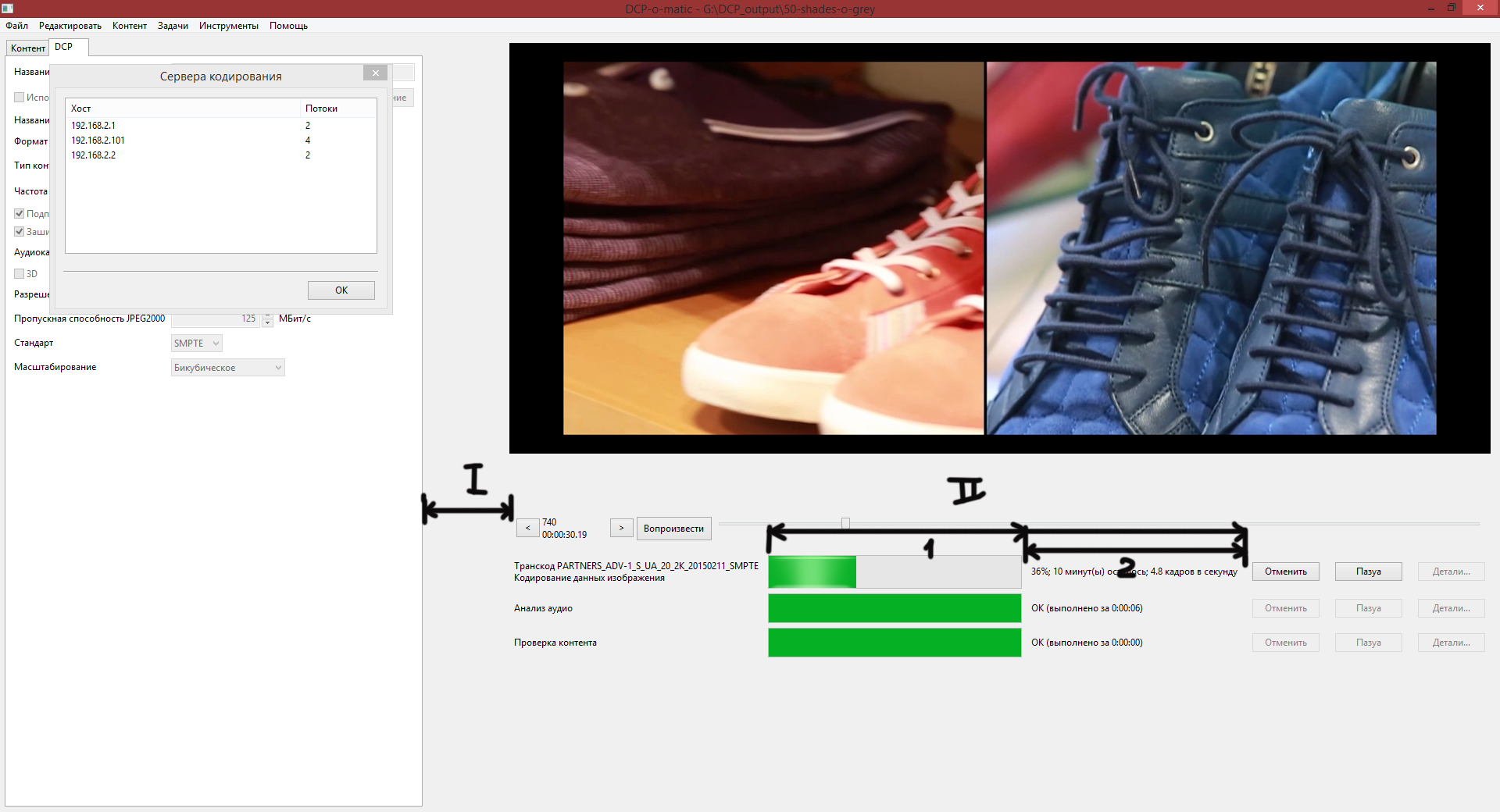Viewport: 1500px width, 812px height.
Task: Click OK in the encoding servers dialog
Action: (x=341, y=290)
